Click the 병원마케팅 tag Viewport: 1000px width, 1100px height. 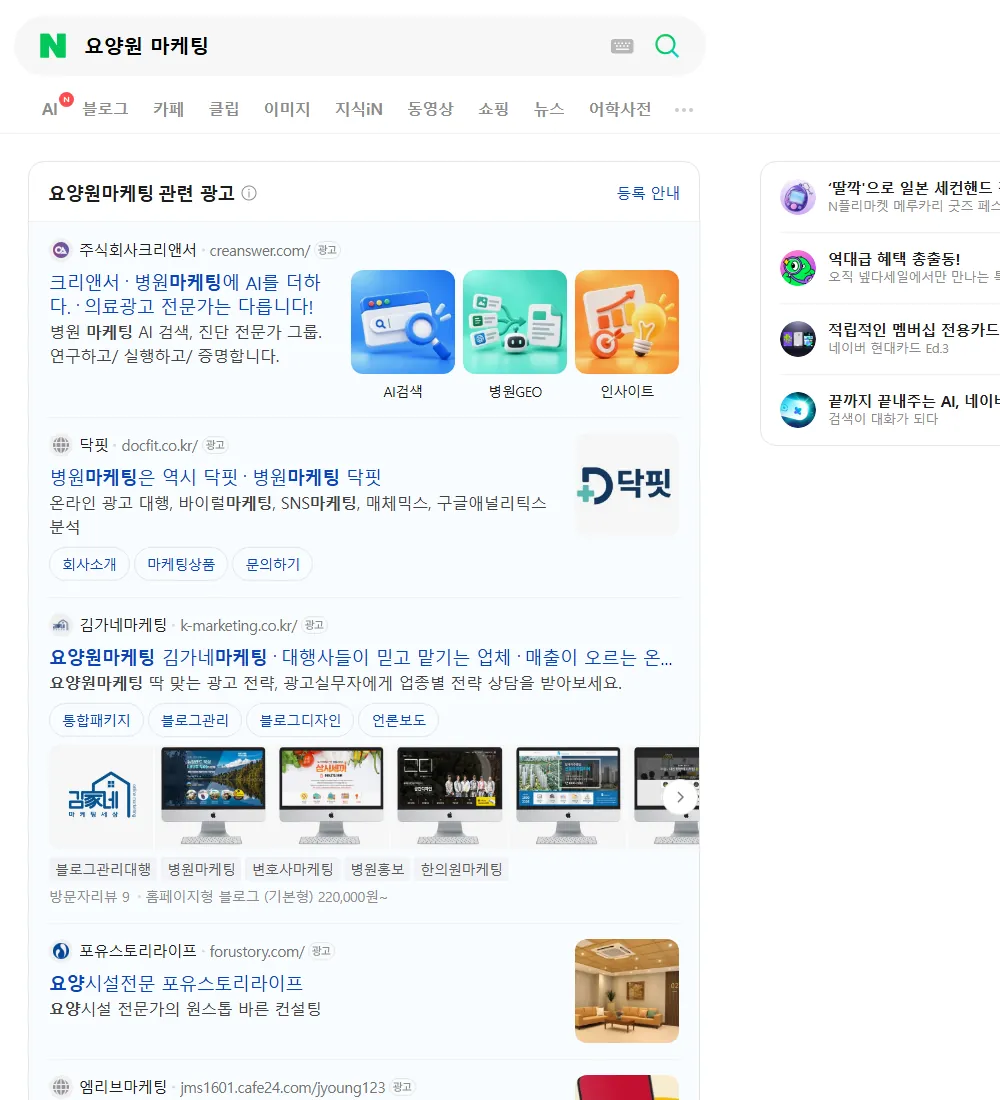click(201, 869)
